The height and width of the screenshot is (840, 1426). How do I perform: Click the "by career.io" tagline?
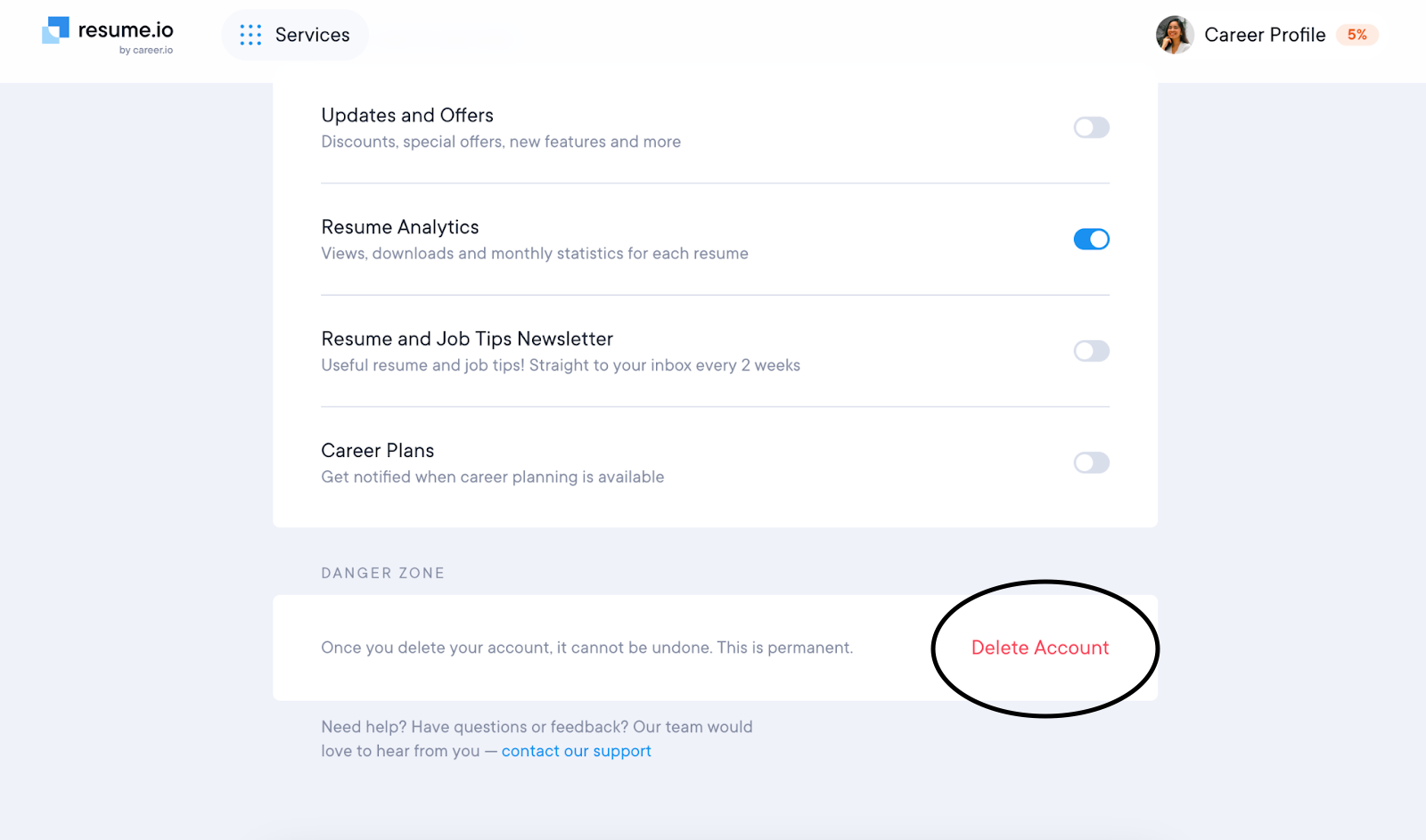coord(146,51)
